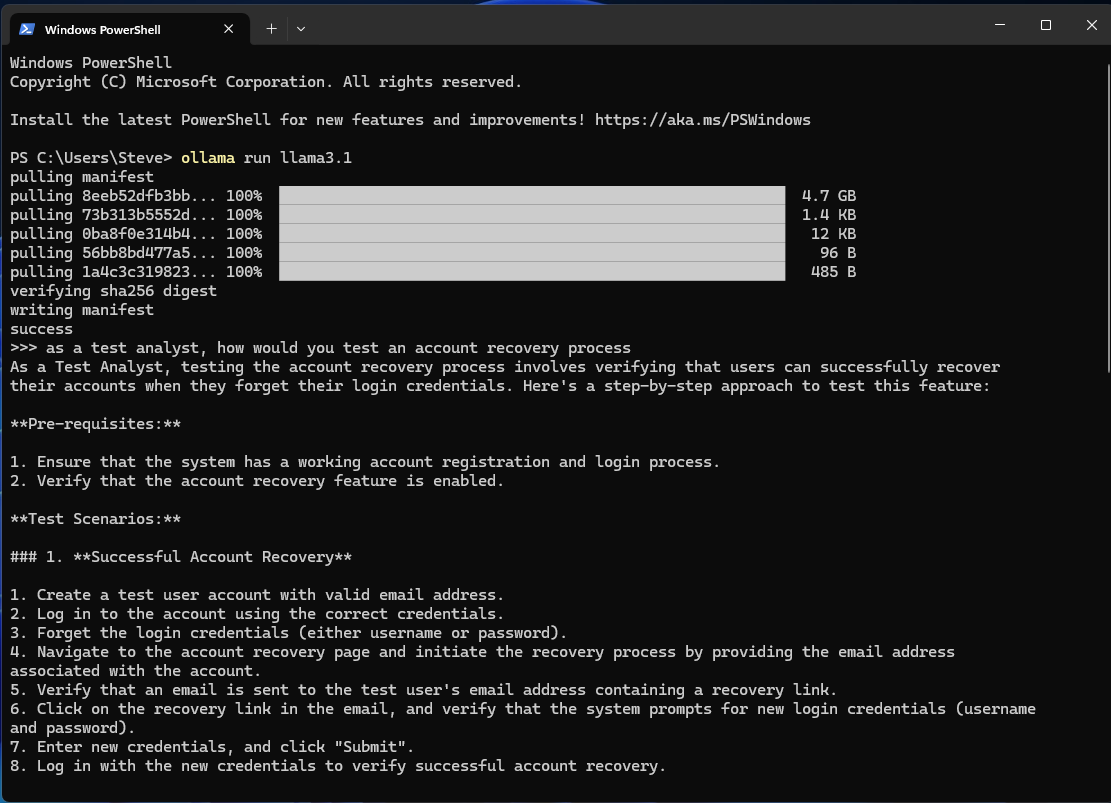Click 'verifying sha256 digest' line
The height and width of the screenshot is (803, 1111).
[x=113, y=291]
